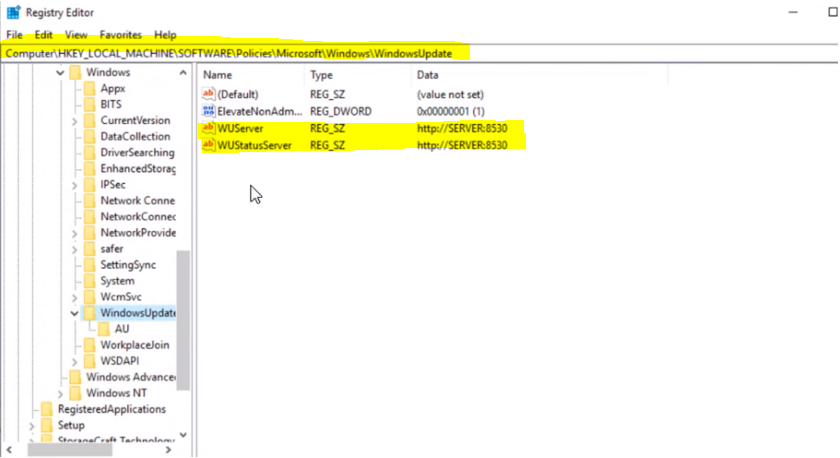Viewport: 840px width, 458px height.
Task: Click the safer folder icon
Action: click(x=90, y=249)
